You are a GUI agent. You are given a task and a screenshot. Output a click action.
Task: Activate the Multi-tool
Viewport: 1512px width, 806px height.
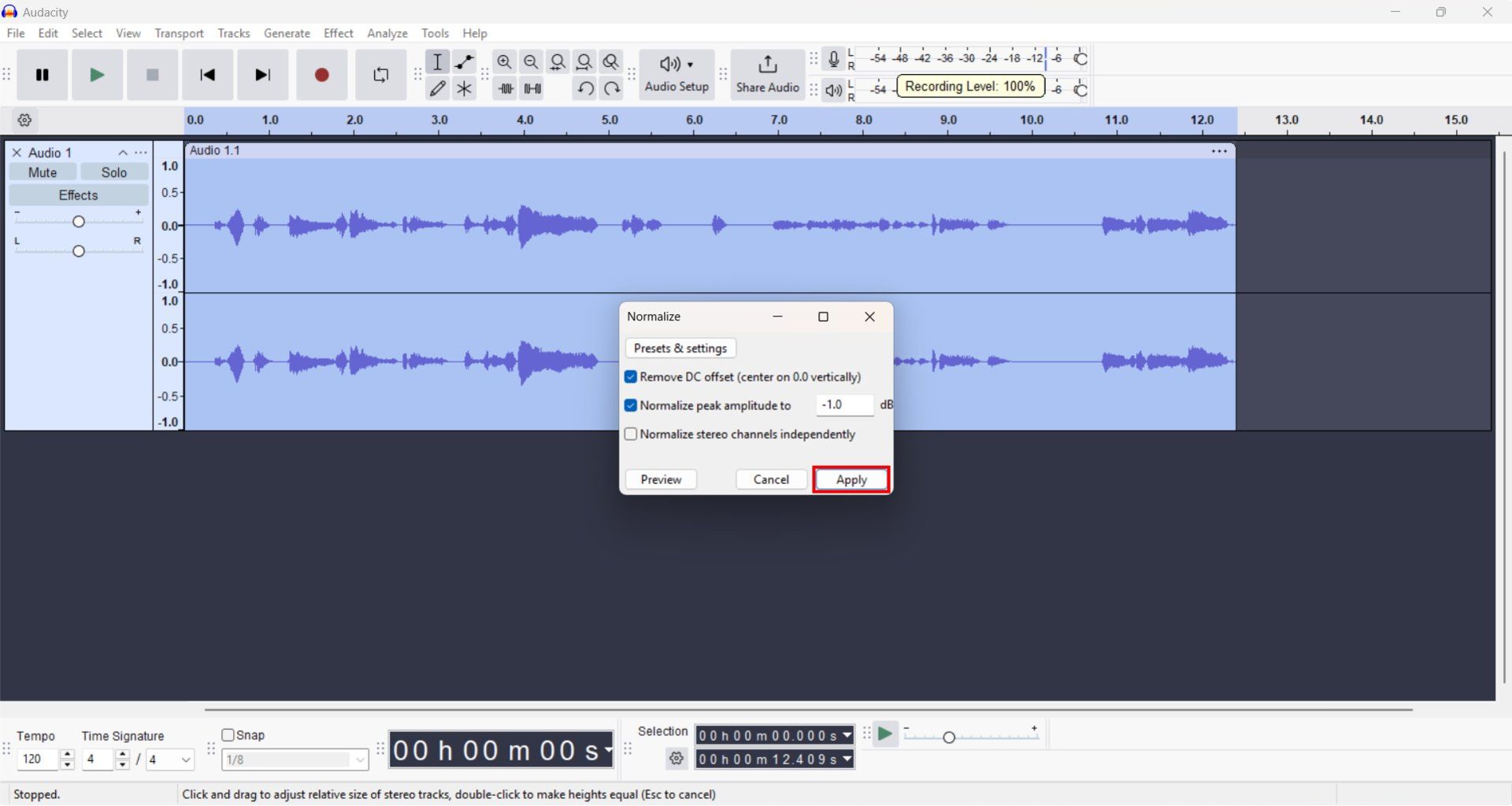(464, 88)
